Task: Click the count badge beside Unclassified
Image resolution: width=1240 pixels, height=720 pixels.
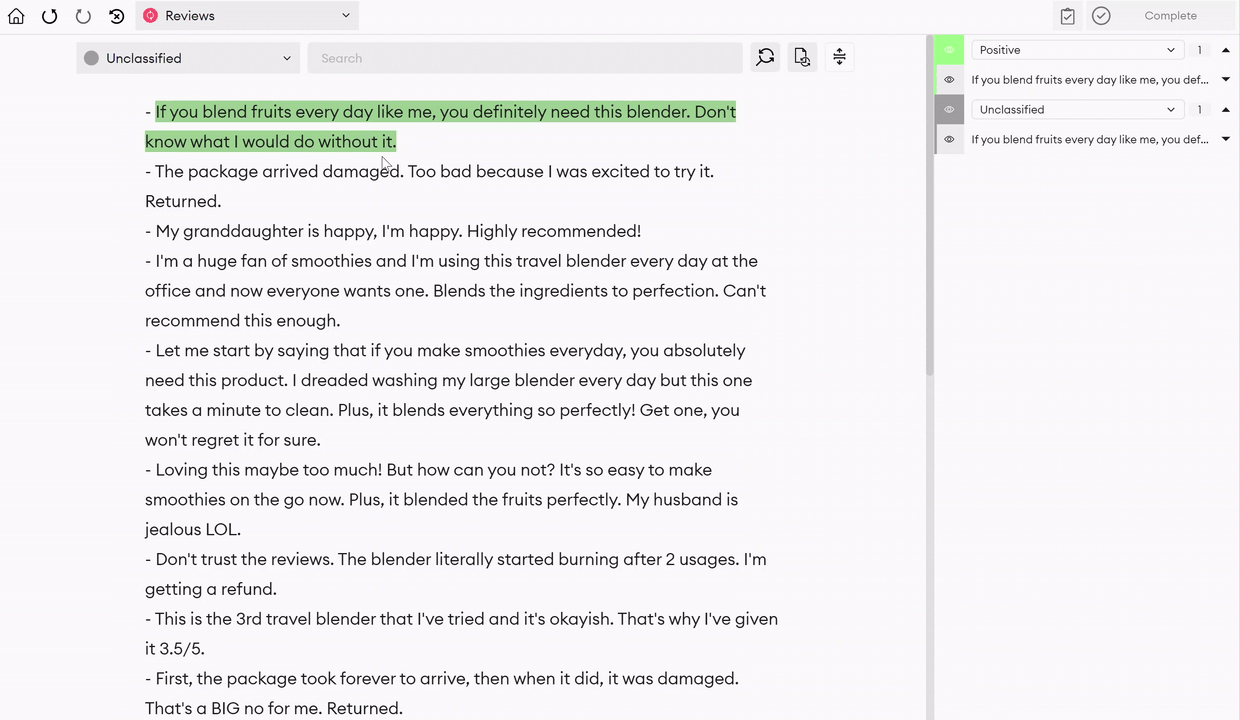Action: [x=1199, y=110]
